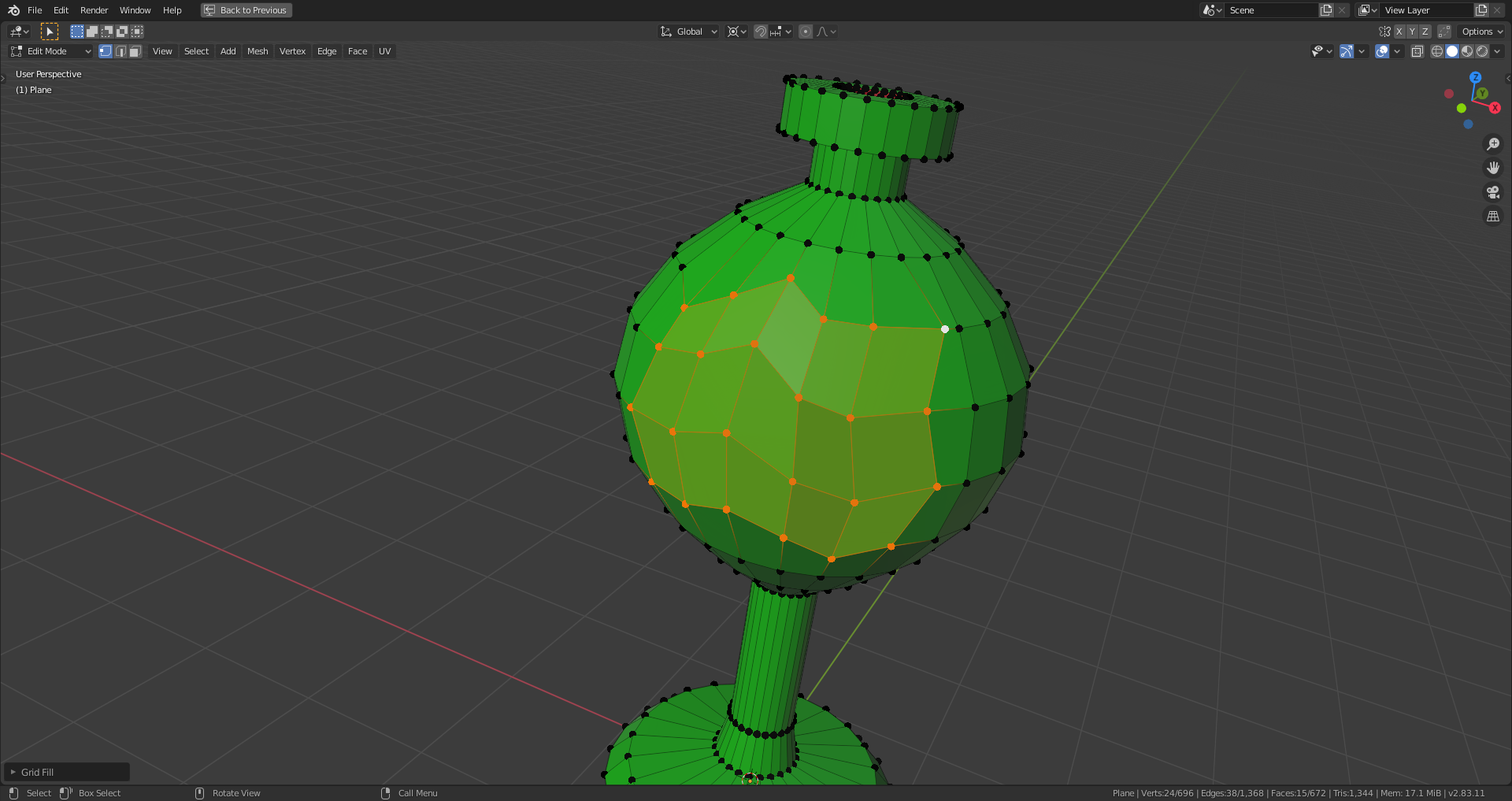The width and height of the screenshot is (1512, 801).
Task: Toggle viewport overlays off
Action: click(x=1380, y=51)
